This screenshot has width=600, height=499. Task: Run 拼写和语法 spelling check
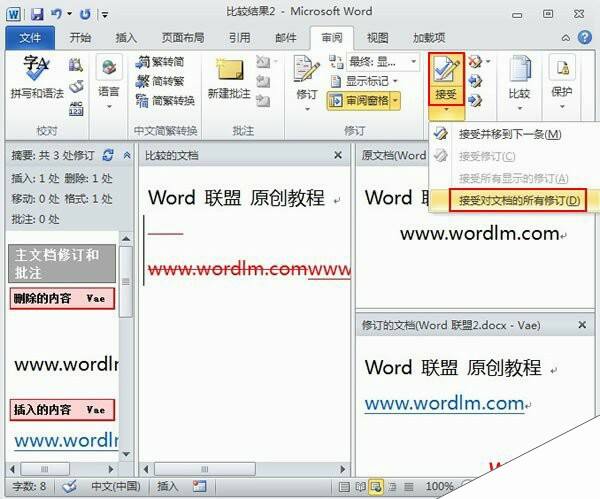pyautogui.click(x=37, y=78)
